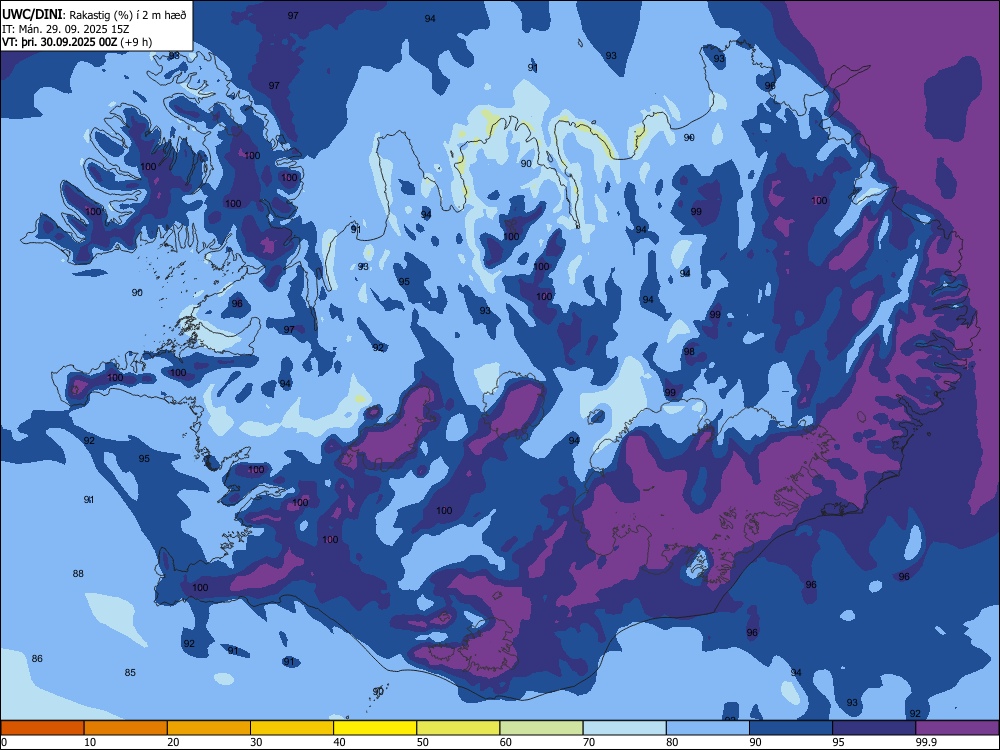Click the 85 value in the southwest sea
Image resolution: width=1000 pixels, height=750 pixels.
130,672
